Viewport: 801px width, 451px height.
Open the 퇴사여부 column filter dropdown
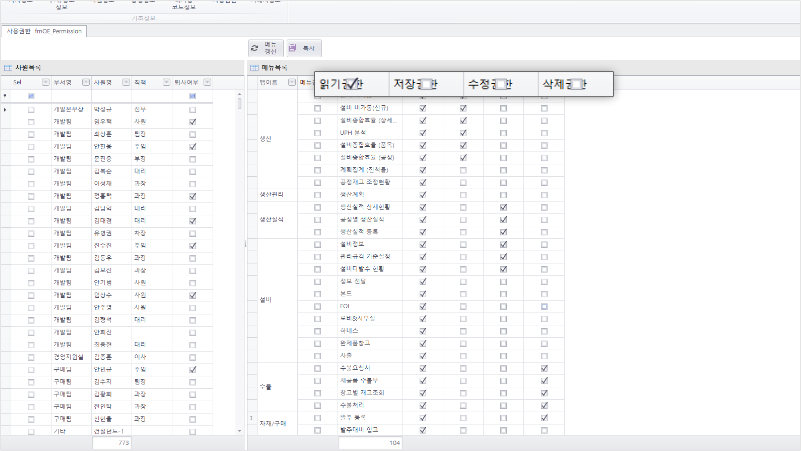click(x=207, y=82)
